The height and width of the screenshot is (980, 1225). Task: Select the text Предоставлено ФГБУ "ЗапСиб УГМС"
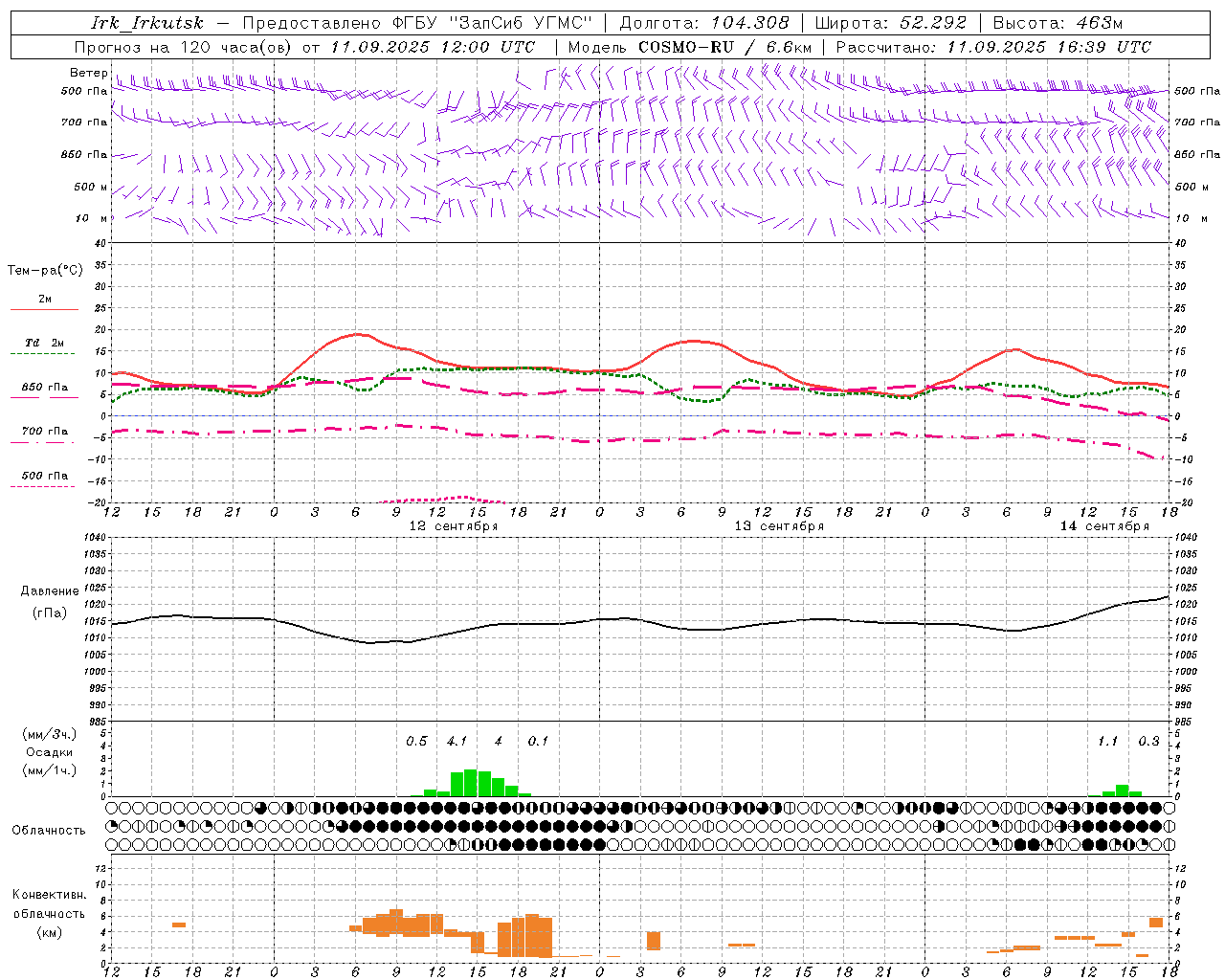(418, 23)
